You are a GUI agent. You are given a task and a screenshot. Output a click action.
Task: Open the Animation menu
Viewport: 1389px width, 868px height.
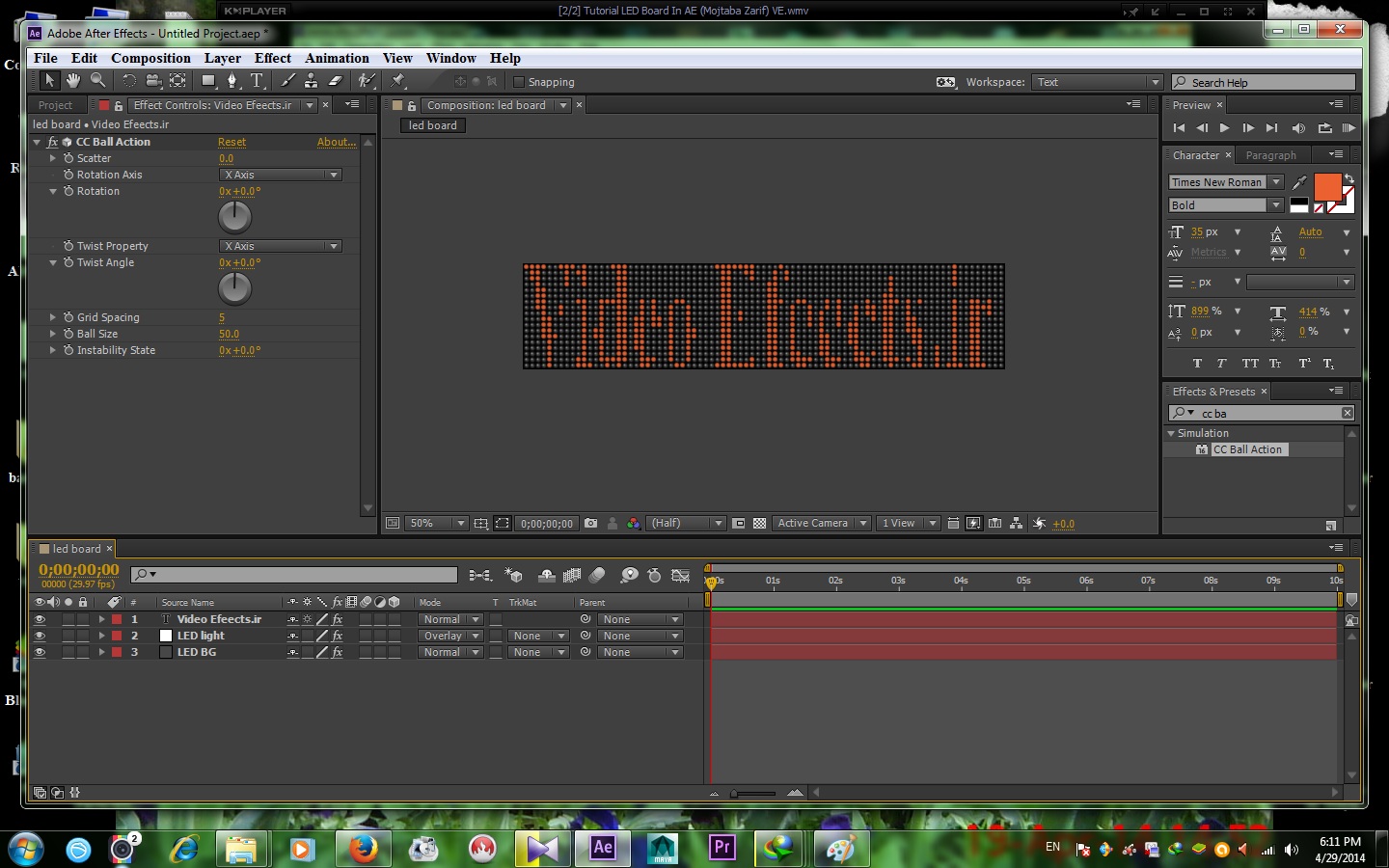point(337,58)
